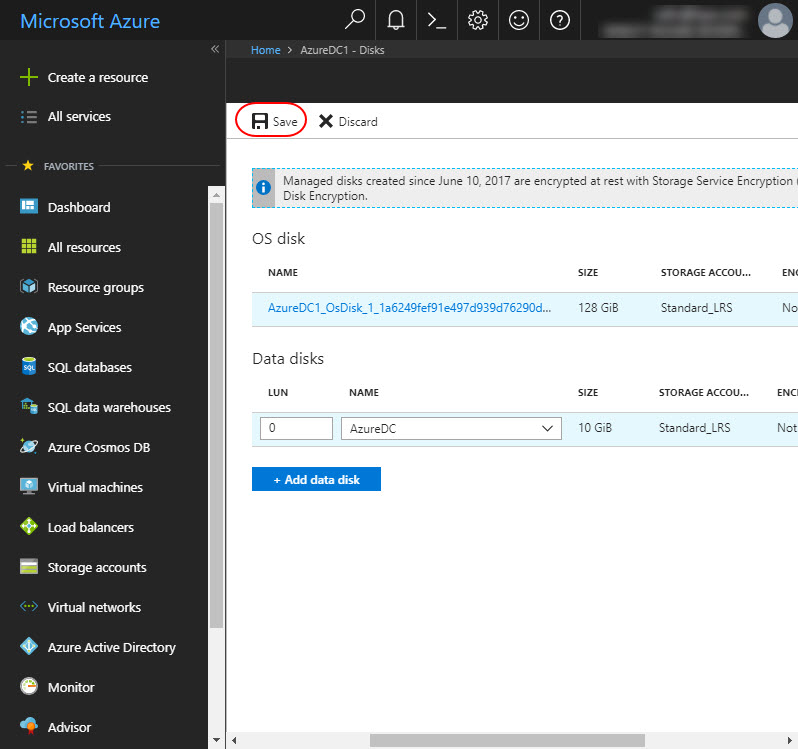Click the 10 GiB size cell
Viewport: 798px width, 749px height.
[595, 428]
